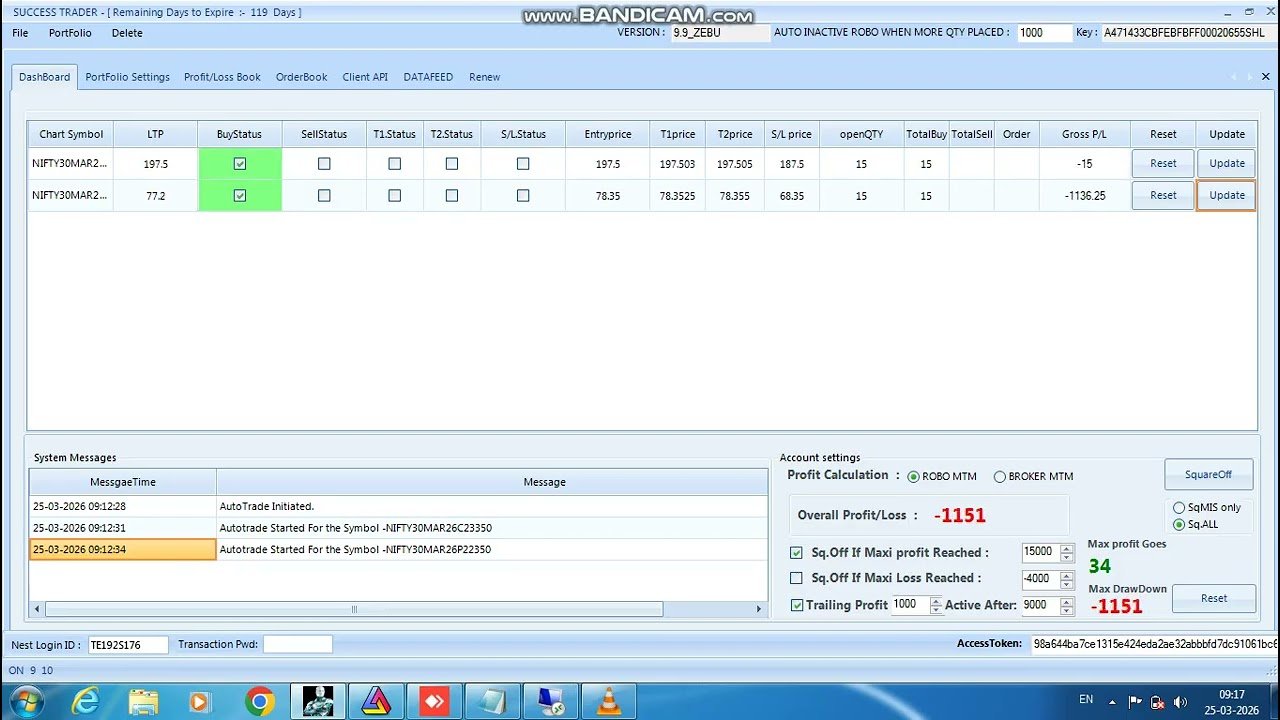The height and width of the screenshot is (720, 1280).
Task: Launch VLC media player from the taskbar
Action: click(x=608, y=700)
